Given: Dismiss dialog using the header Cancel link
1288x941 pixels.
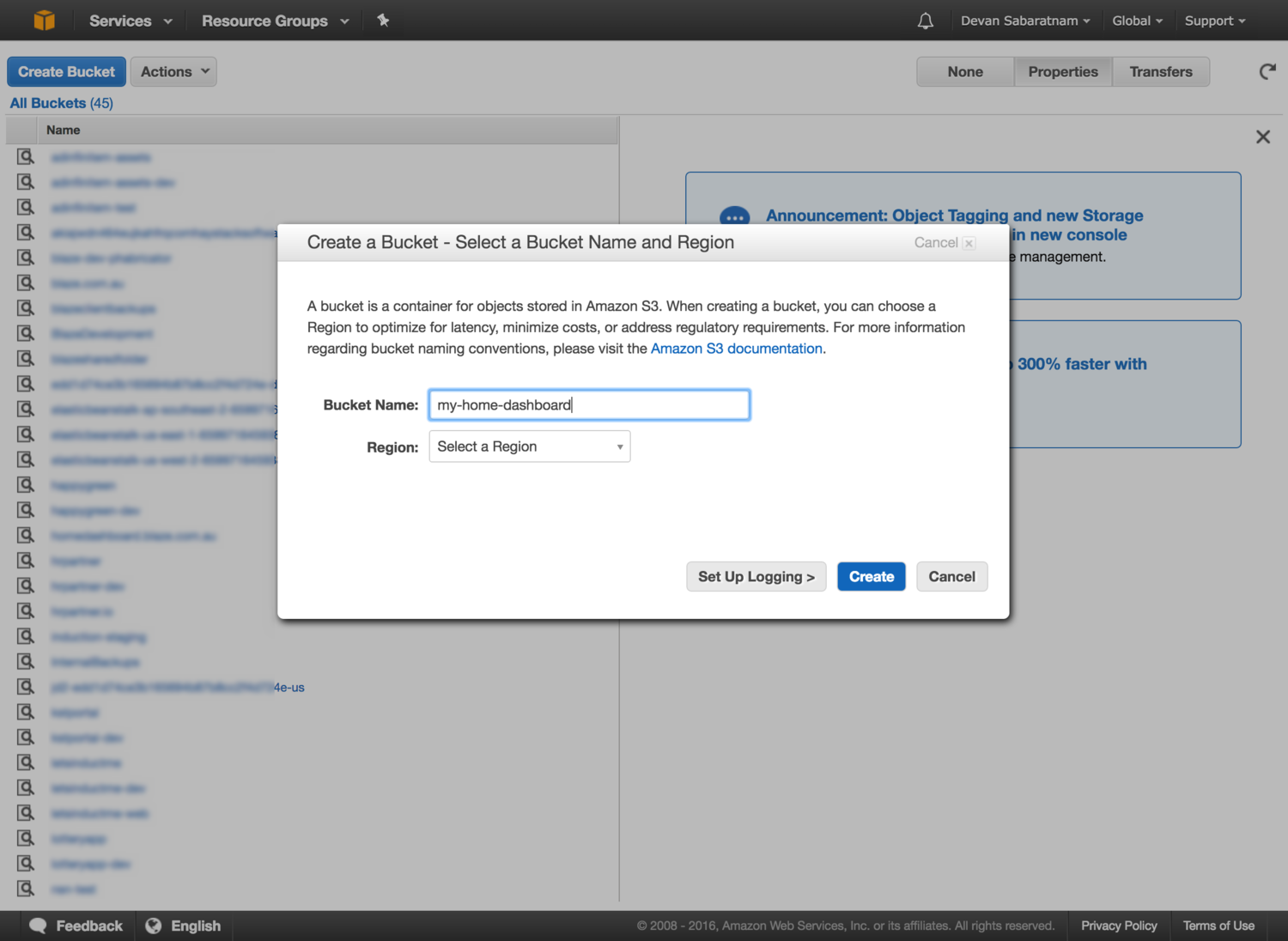Looking at the screenshot, I should (x=944, y=243).
